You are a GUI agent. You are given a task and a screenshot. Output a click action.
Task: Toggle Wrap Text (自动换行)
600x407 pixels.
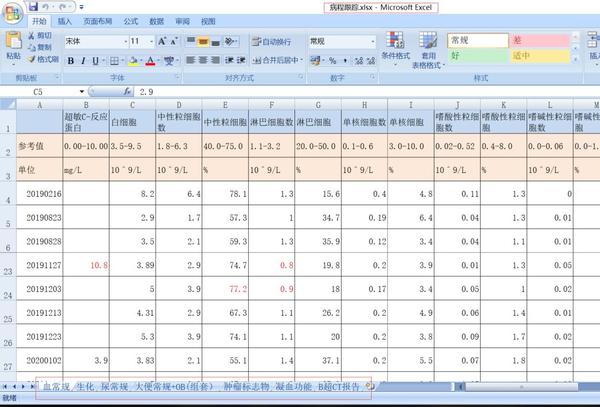point(271,41)
